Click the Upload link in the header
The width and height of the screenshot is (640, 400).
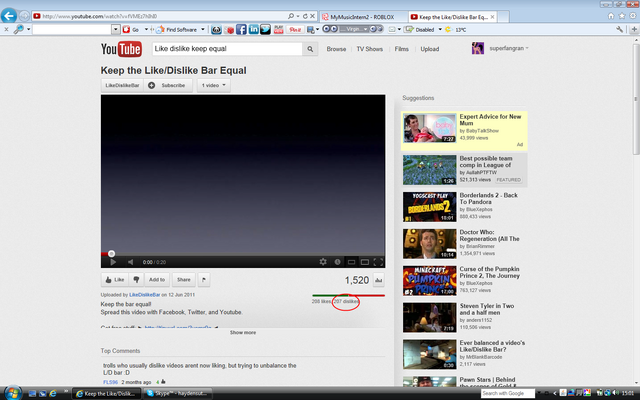point(430,49)
